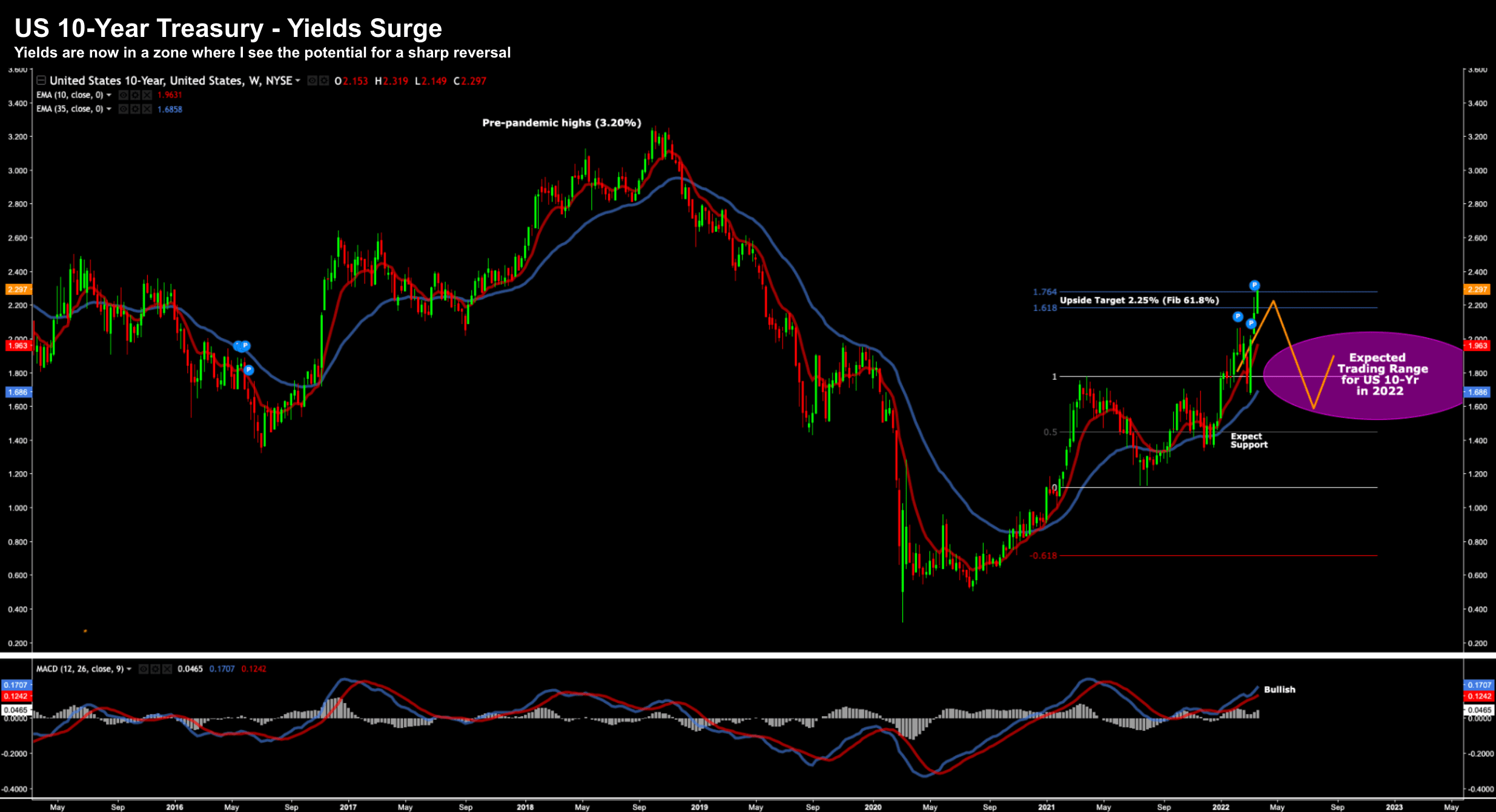Remove EMA 35 indicator with X icon
The image size is (1496, 812).
(x=147, y=109)
